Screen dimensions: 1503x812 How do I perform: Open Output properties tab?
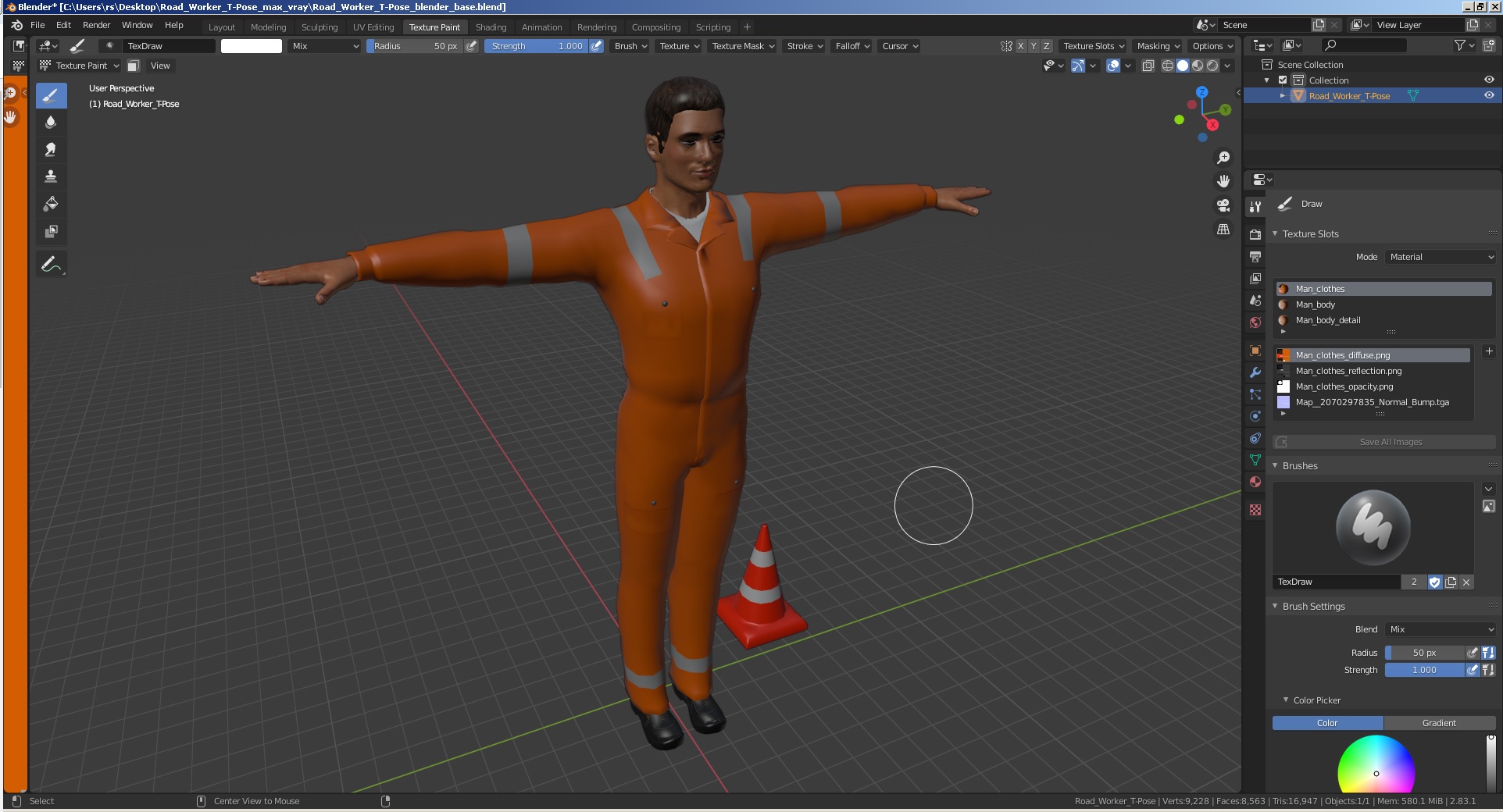[1255, 256]
